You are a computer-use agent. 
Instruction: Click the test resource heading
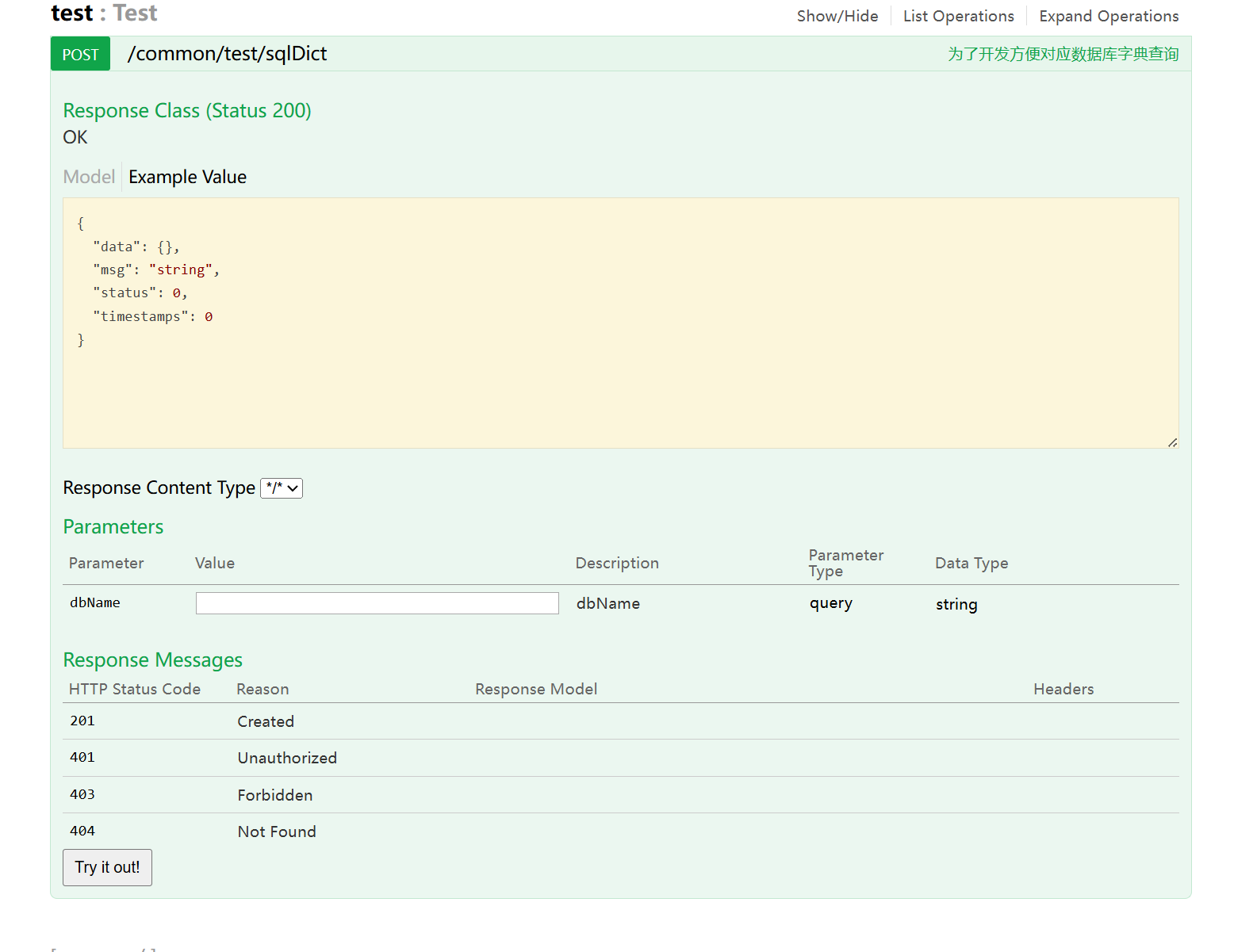coord(71,13)
